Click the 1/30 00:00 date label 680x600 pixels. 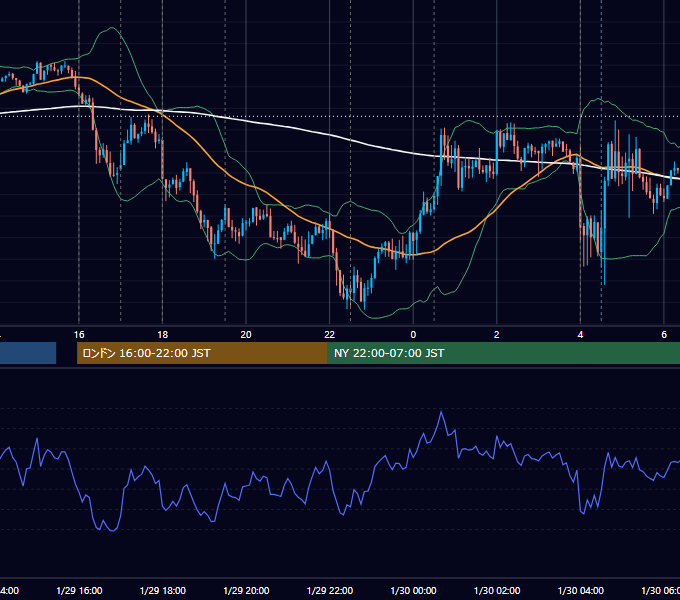tap(413, 590)
